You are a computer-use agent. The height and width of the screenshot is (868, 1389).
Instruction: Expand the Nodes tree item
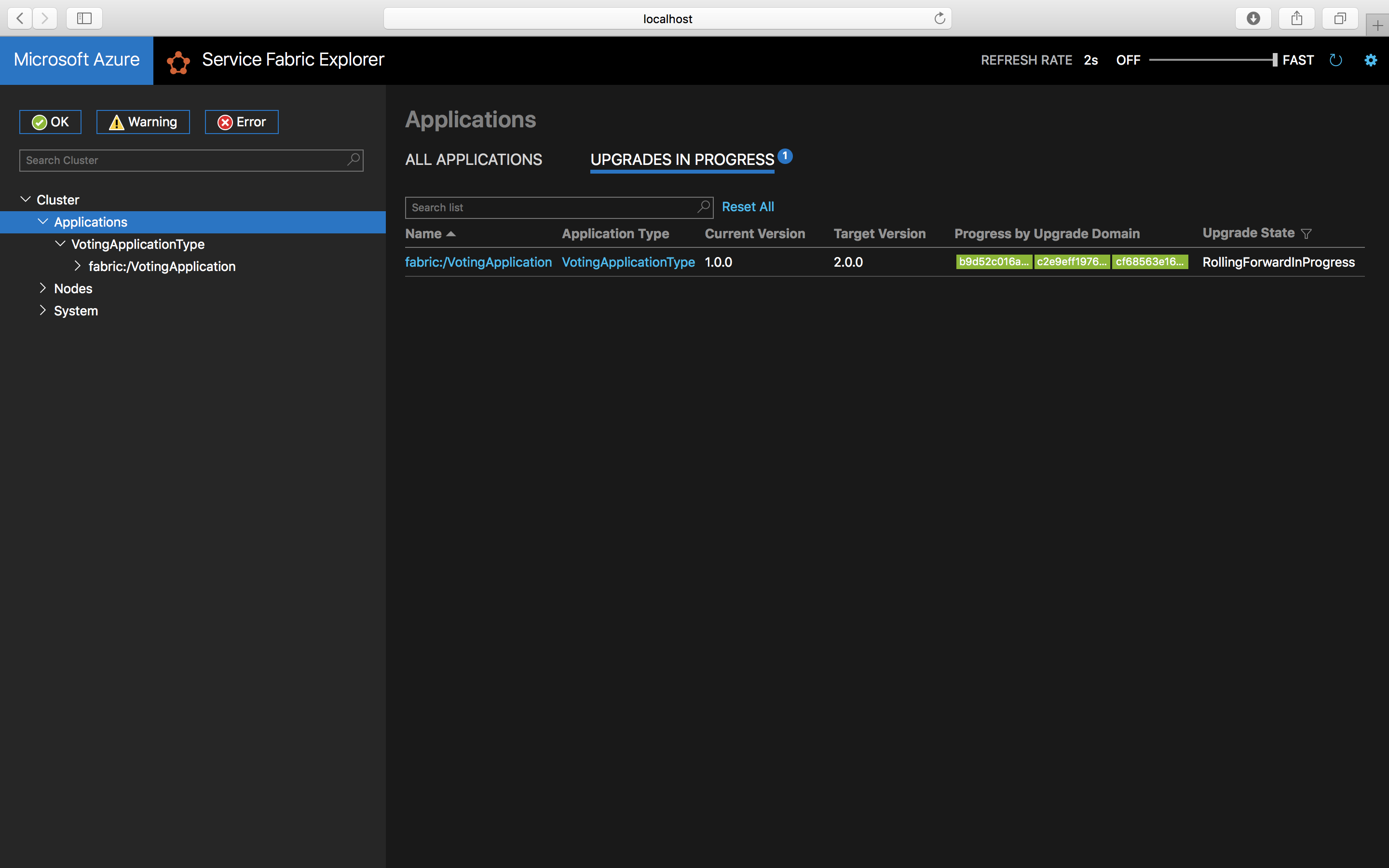point(43,289)
